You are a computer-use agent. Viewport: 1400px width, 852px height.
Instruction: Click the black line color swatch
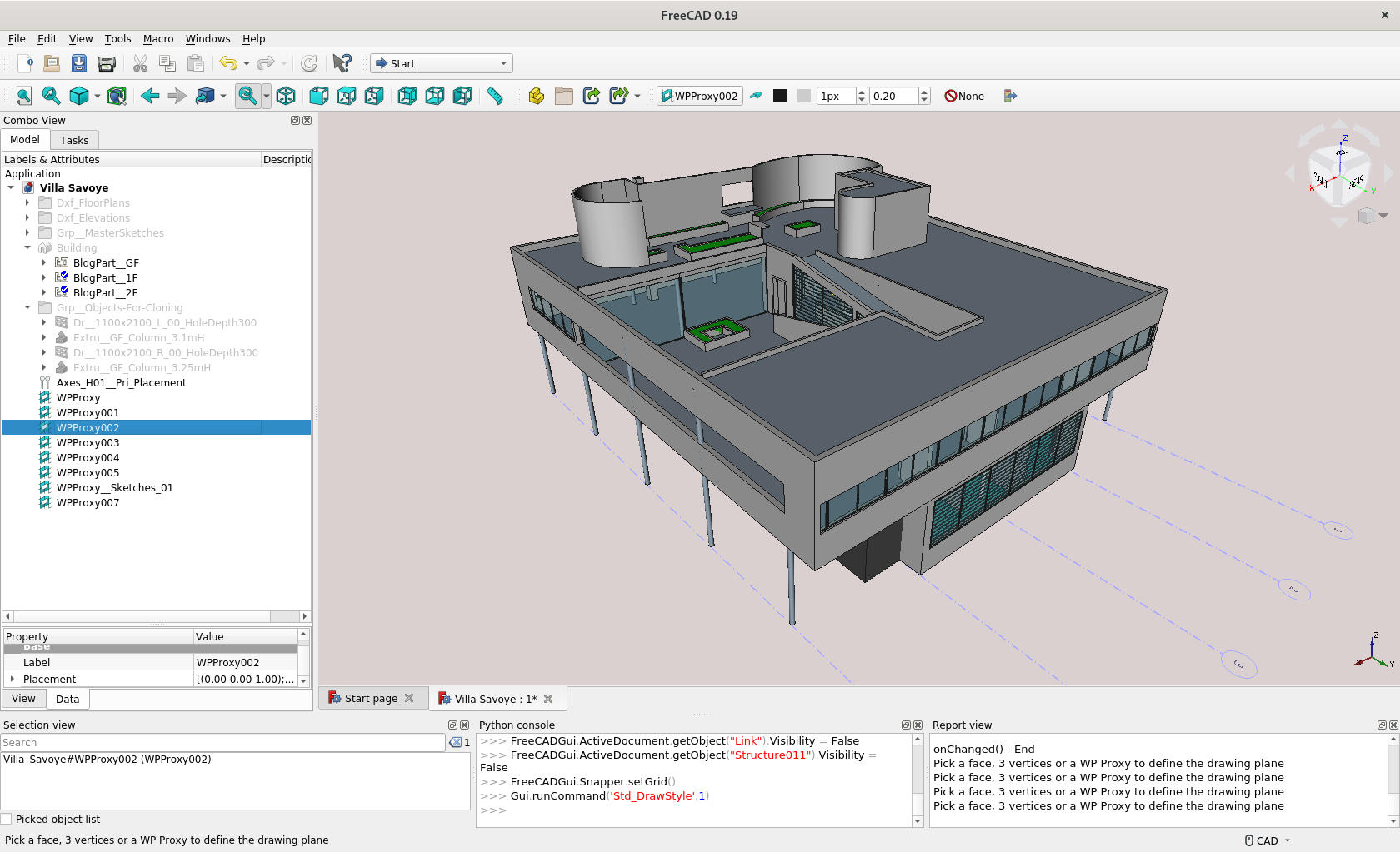click(x=780, y=96)
